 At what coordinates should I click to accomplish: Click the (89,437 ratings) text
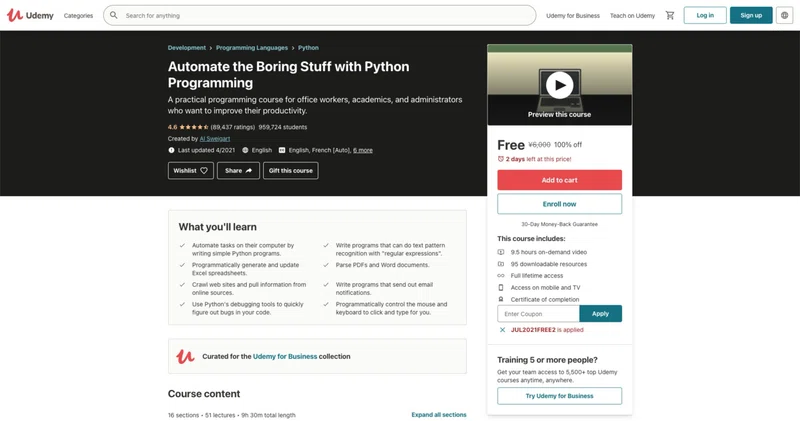[233, 127]
